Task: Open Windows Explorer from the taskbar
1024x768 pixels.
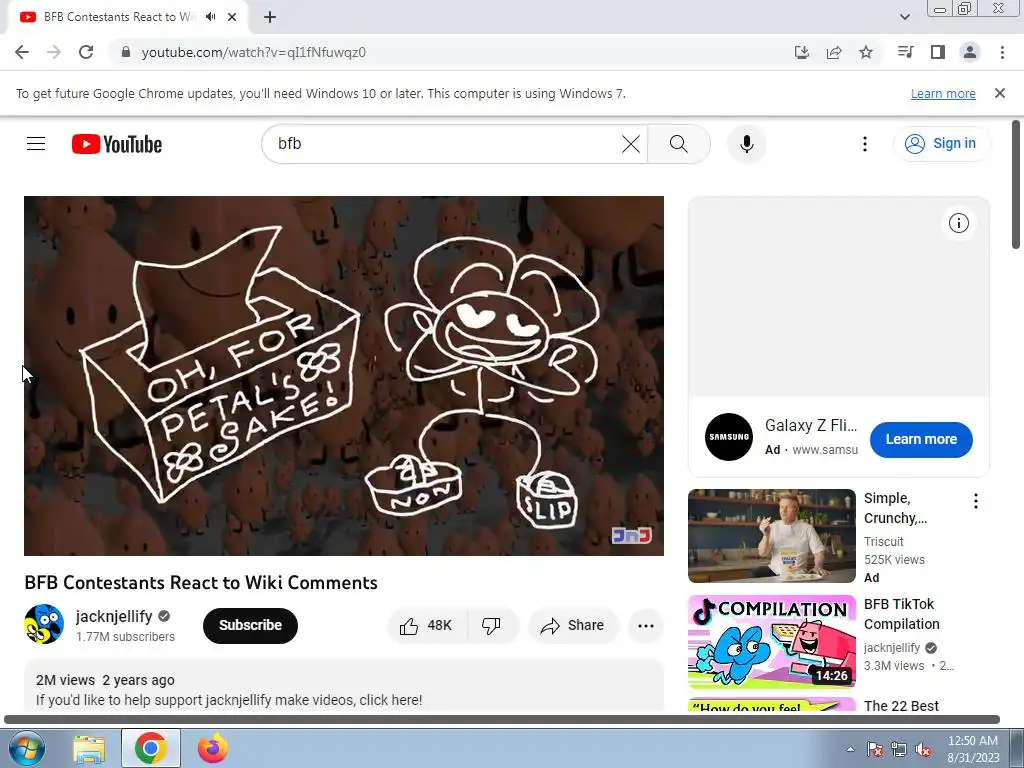Action: point(89,748)
